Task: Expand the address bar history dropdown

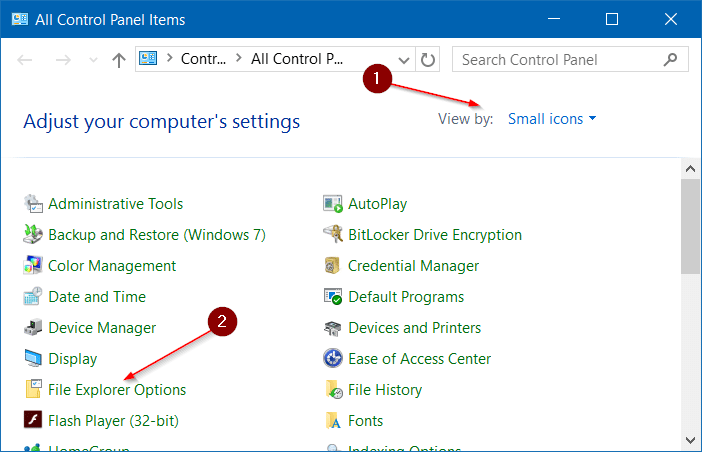Action: pos(404,60)
